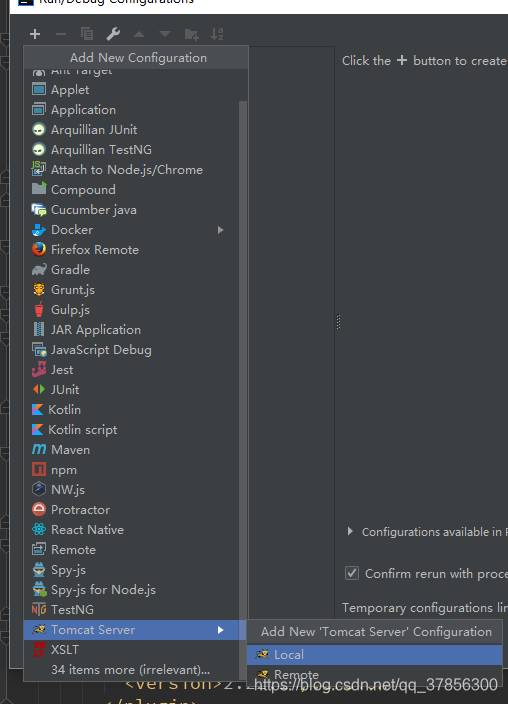This screenshot has height=704, width=508.
Task: Click the Copy Configuration toolbar icon
Action: pos(87,34)
